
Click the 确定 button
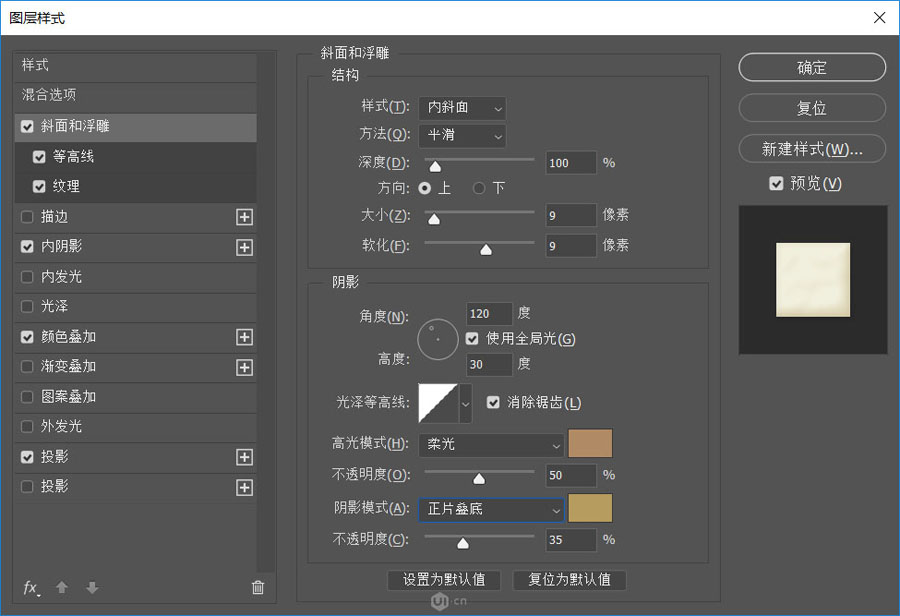[811, 67]
